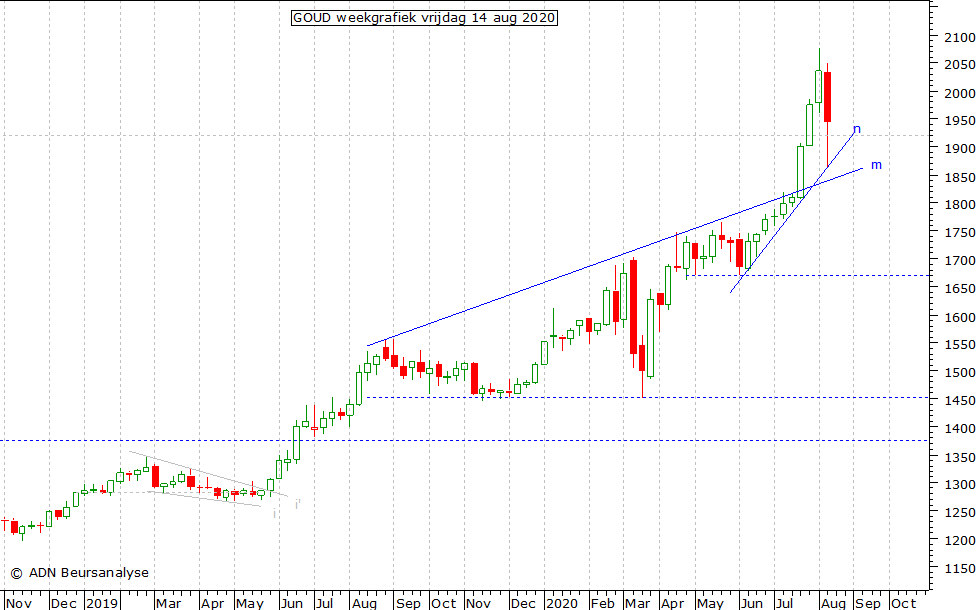Select the Dec label just before 2019
Image resolution: width=980 pixels, height=610 pixels.
click(x=63, y=603)
